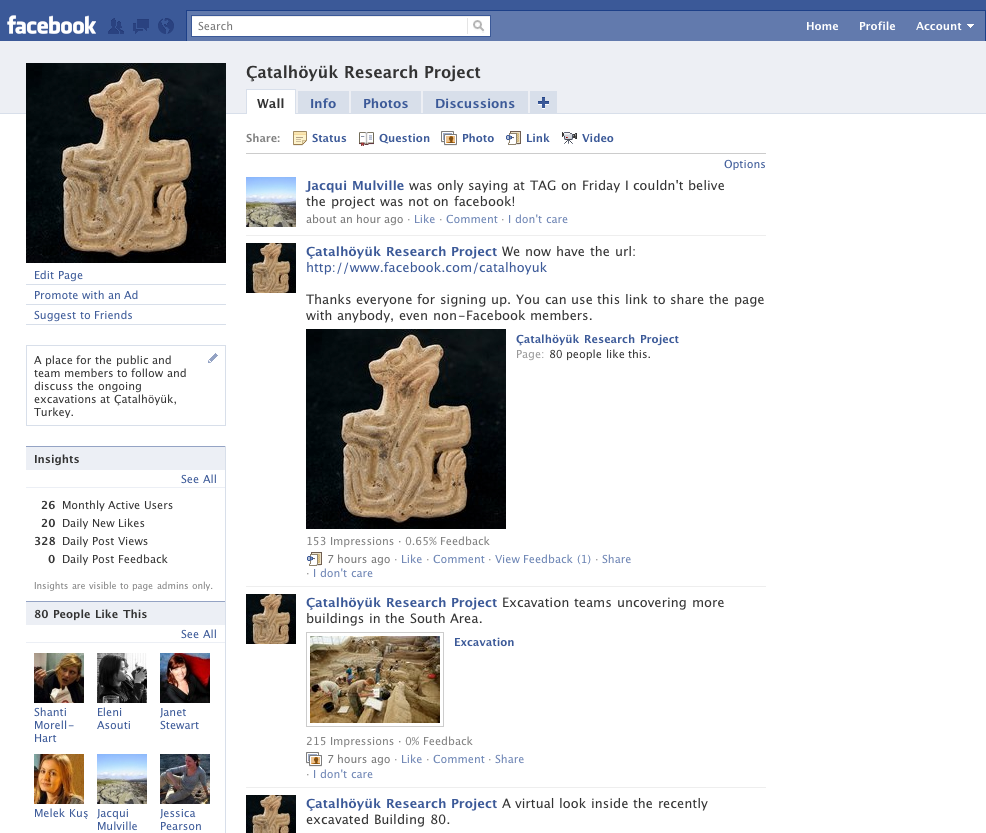The height and width of the screenshot is (833, 986).
Task: Open the Excavation album link
Action: coord(484,642)
